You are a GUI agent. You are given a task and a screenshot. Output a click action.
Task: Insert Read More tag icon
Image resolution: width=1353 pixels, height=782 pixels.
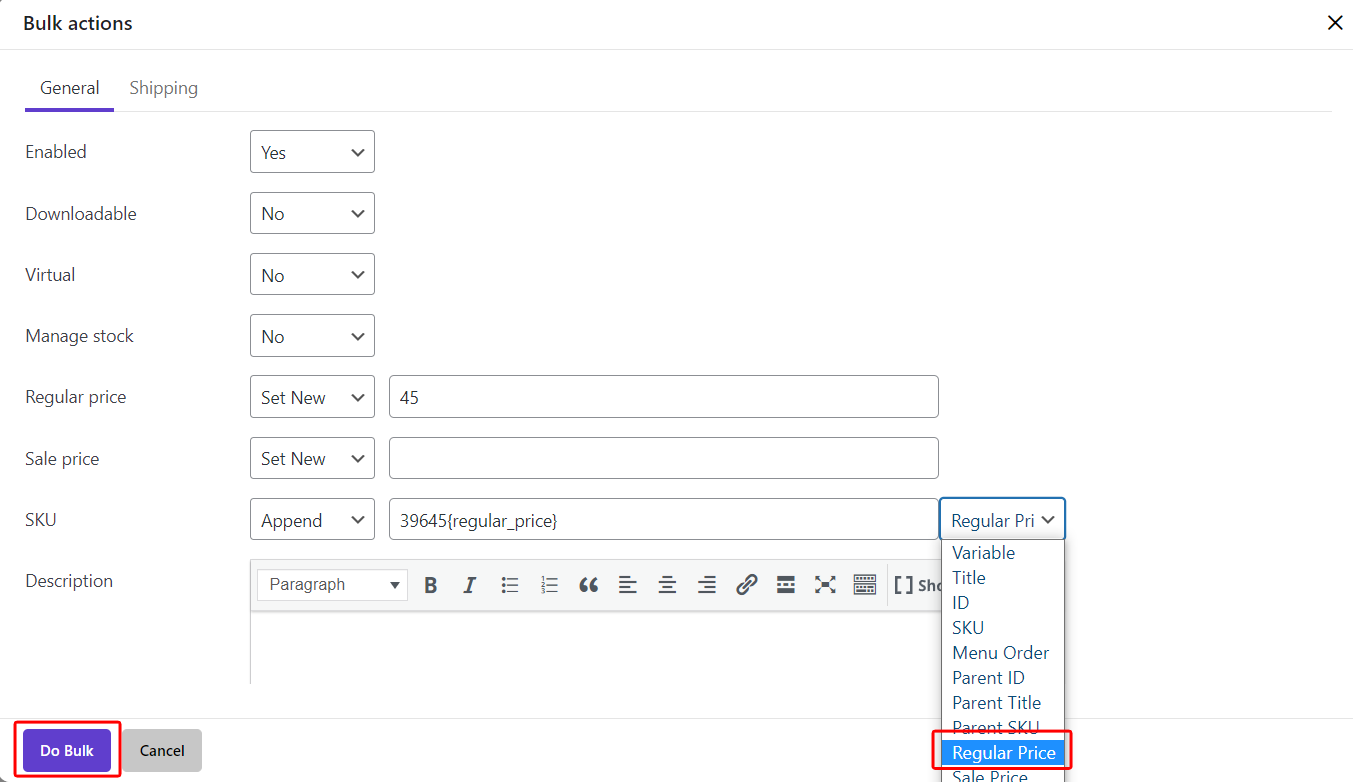pyautogui.click(x=786, y=585)
